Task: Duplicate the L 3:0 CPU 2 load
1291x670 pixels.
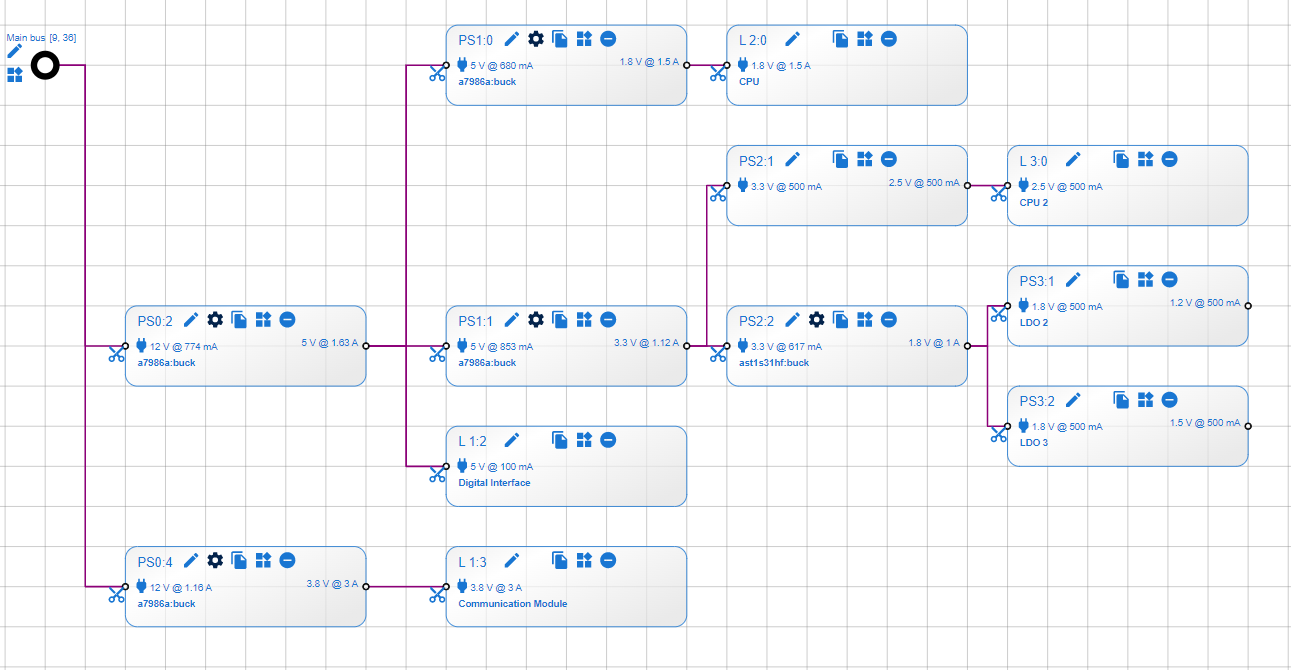Action: [x=1121, y=160]
